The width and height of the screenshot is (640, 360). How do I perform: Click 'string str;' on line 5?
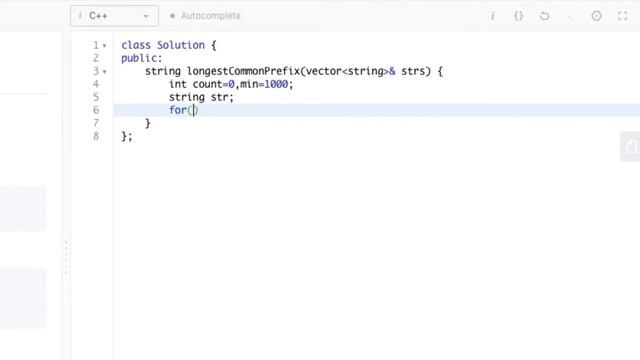[x=201, y=97]
